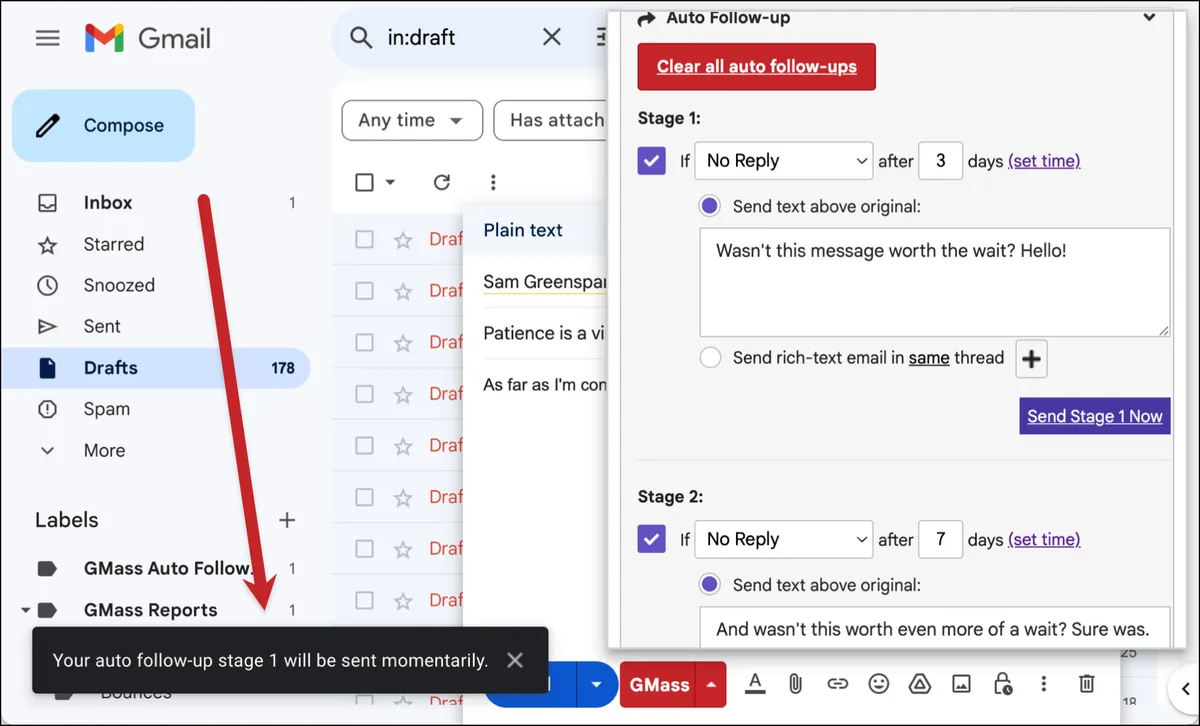The height and width of the screenshot is (726, 1200).
Task: Open the GMass Auto Follow label
Action: (x=168, y=568)
